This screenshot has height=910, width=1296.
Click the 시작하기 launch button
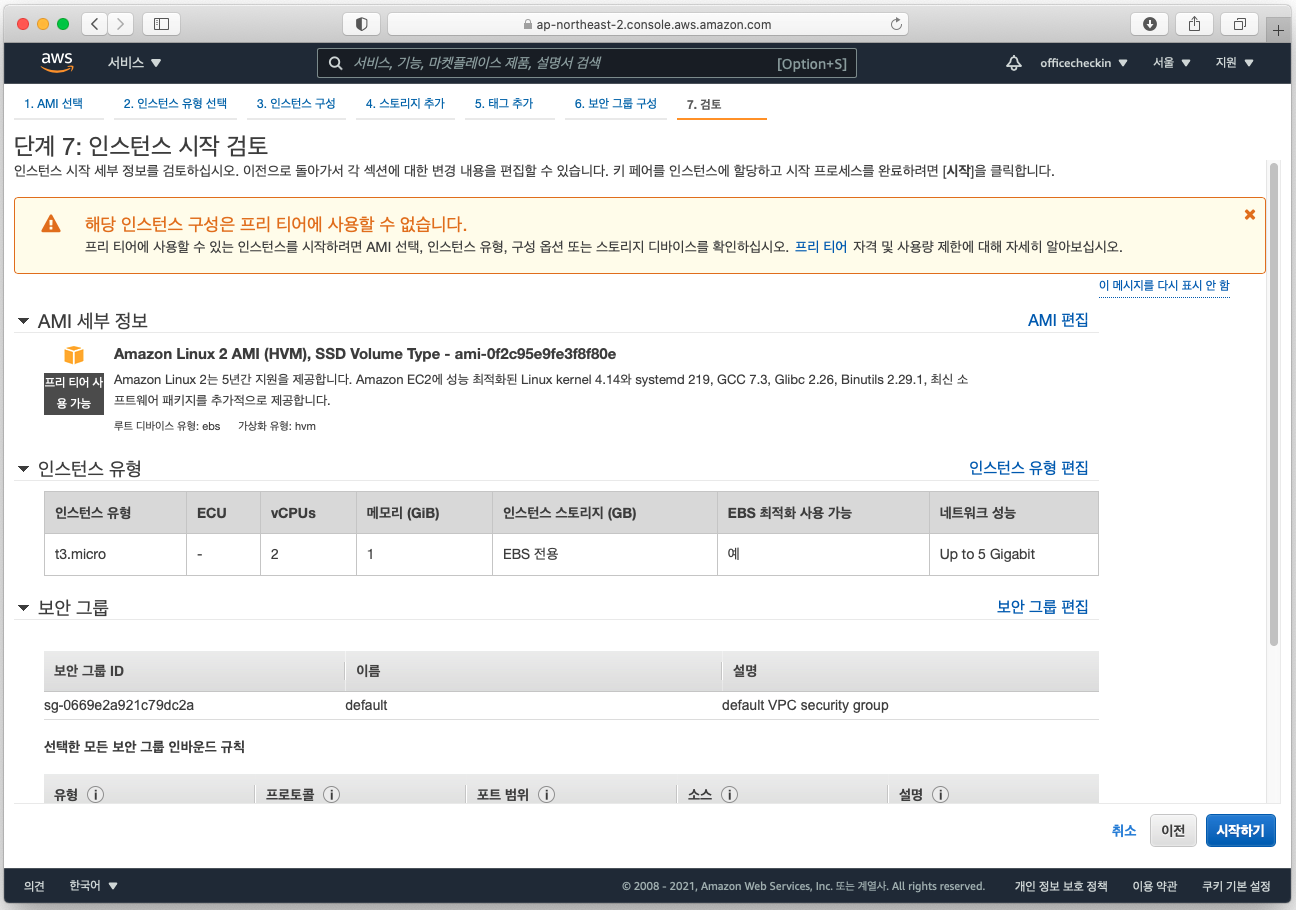[1240, 830]
